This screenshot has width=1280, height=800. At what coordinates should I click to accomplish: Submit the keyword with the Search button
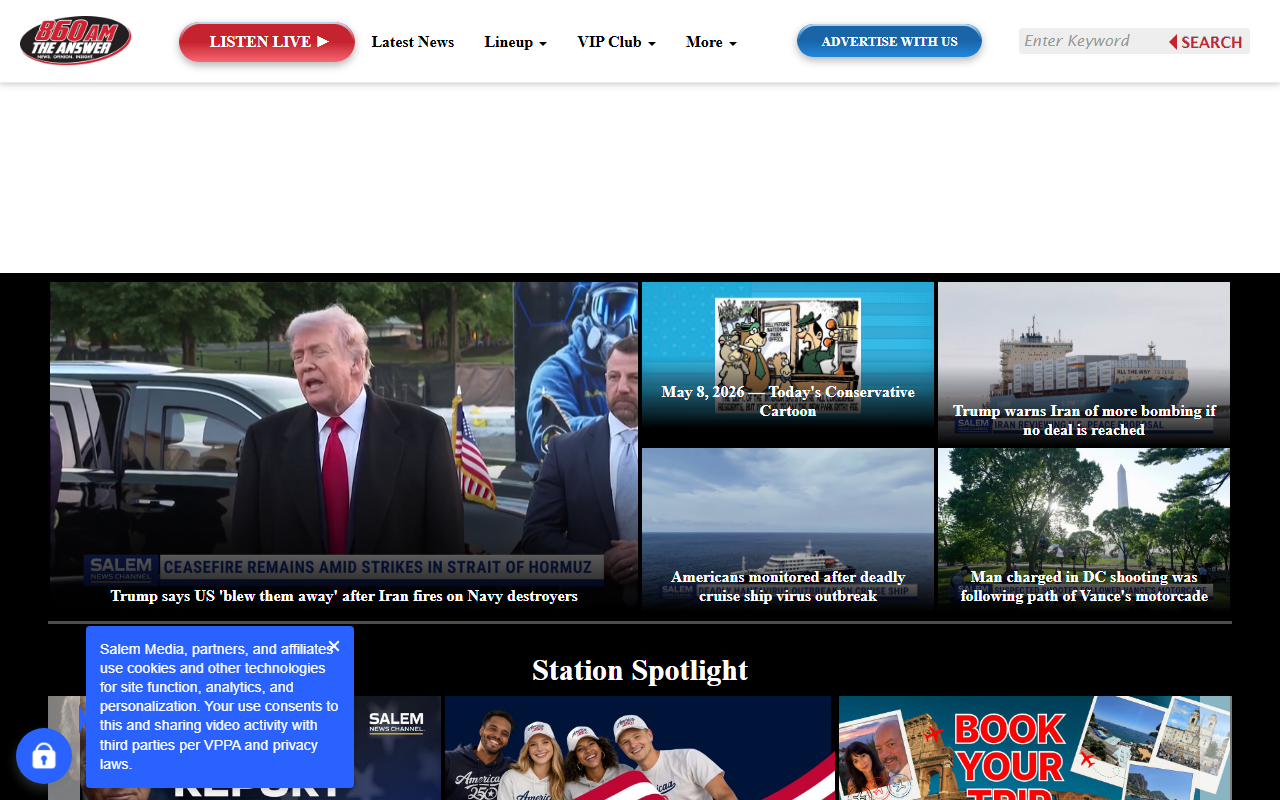coord(1206,42)
